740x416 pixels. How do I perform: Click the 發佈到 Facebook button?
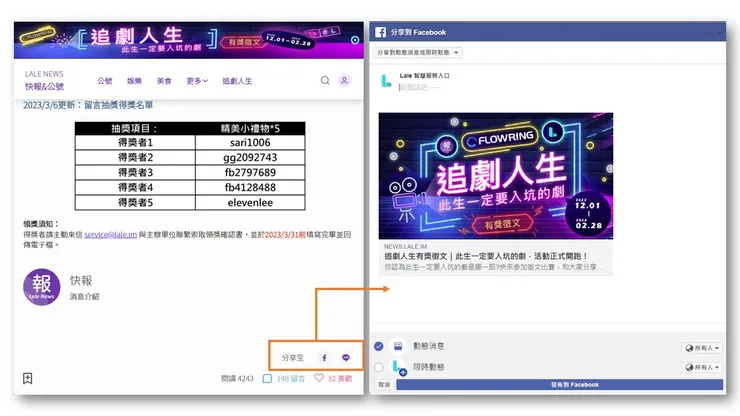coord(560,384)
